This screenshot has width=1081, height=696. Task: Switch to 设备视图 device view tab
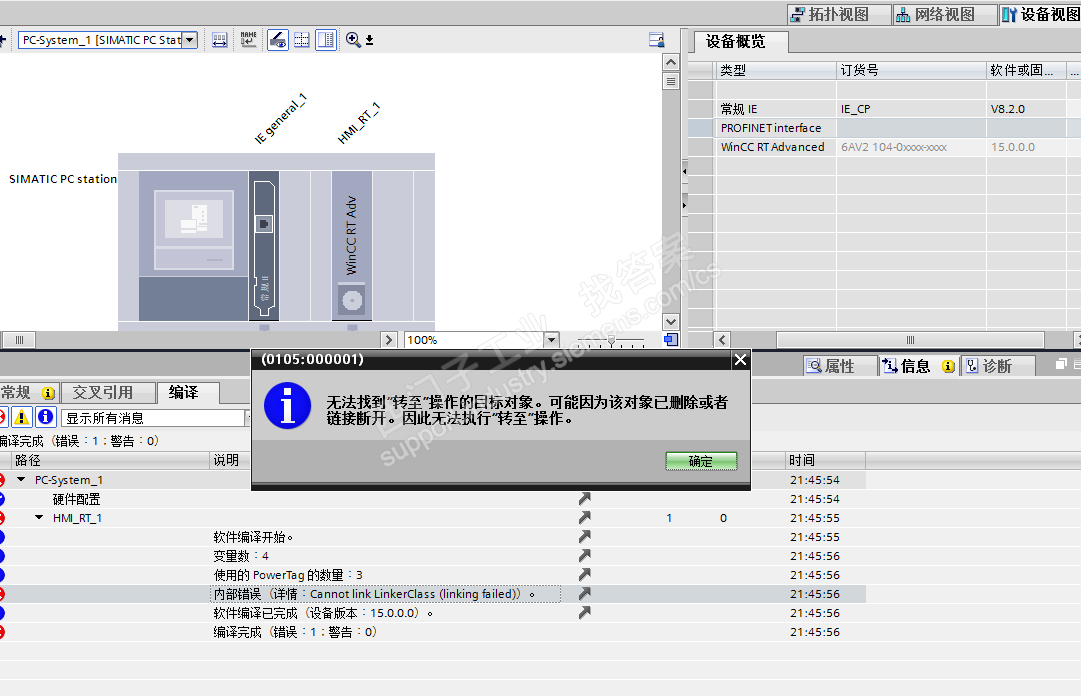click(1041, 14)
